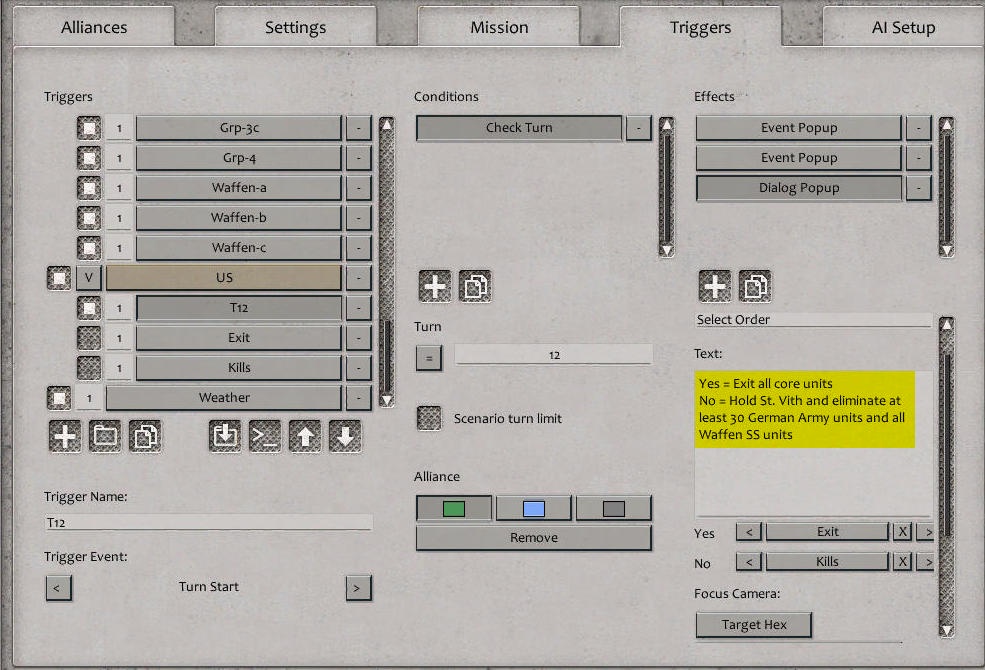
Task: Move the trigger down with the down-arrow icon
Action: coord(345,436)
